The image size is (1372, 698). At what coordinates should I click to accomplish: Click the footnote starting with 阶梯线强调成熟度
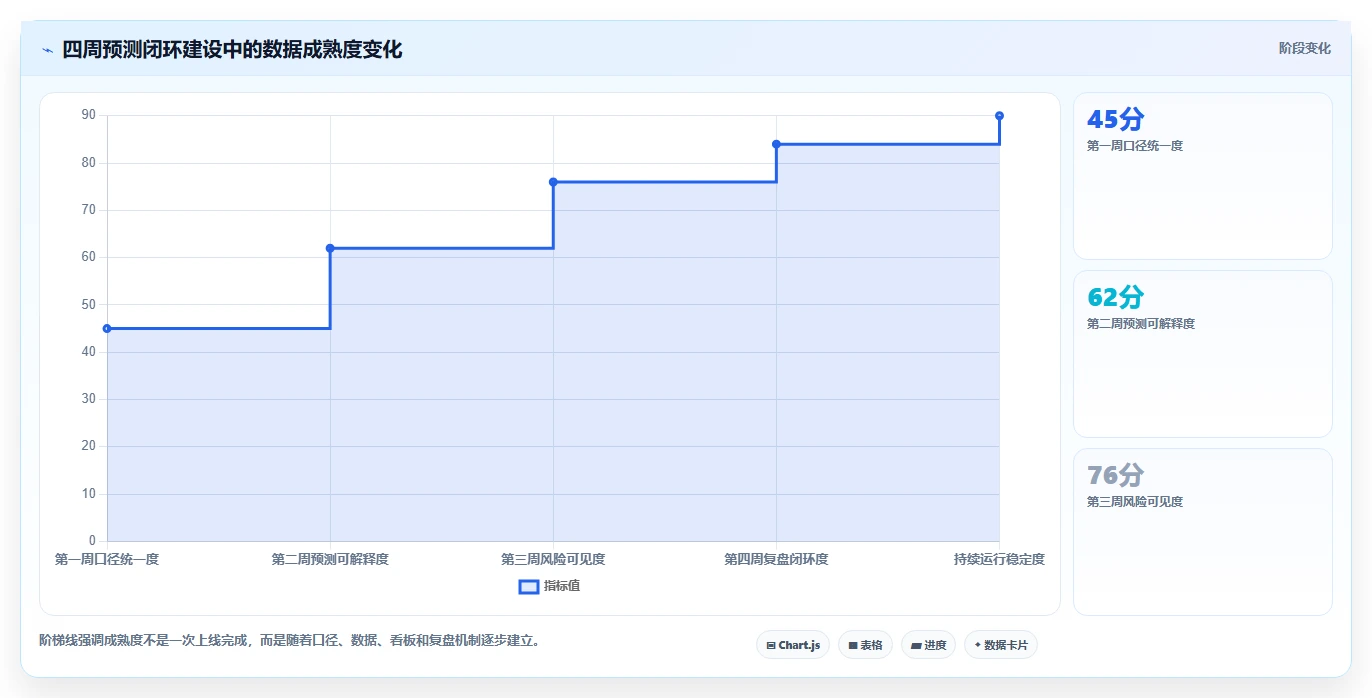point(292,640)
